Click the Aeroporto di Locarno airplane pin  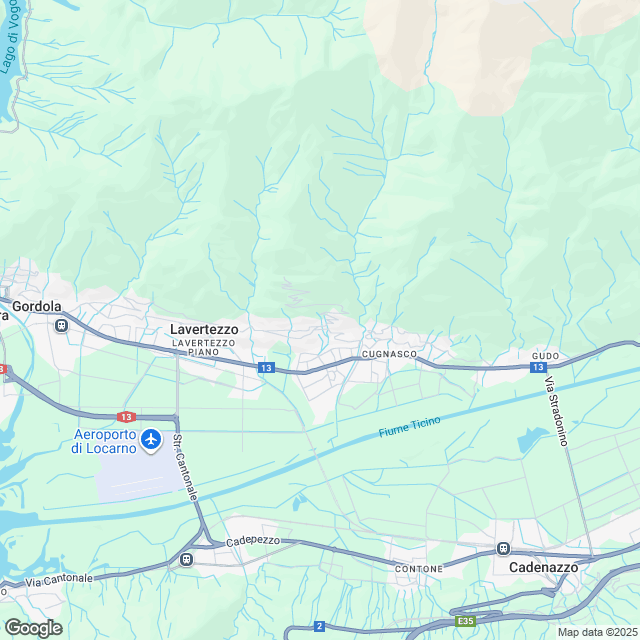coord(151,440)
